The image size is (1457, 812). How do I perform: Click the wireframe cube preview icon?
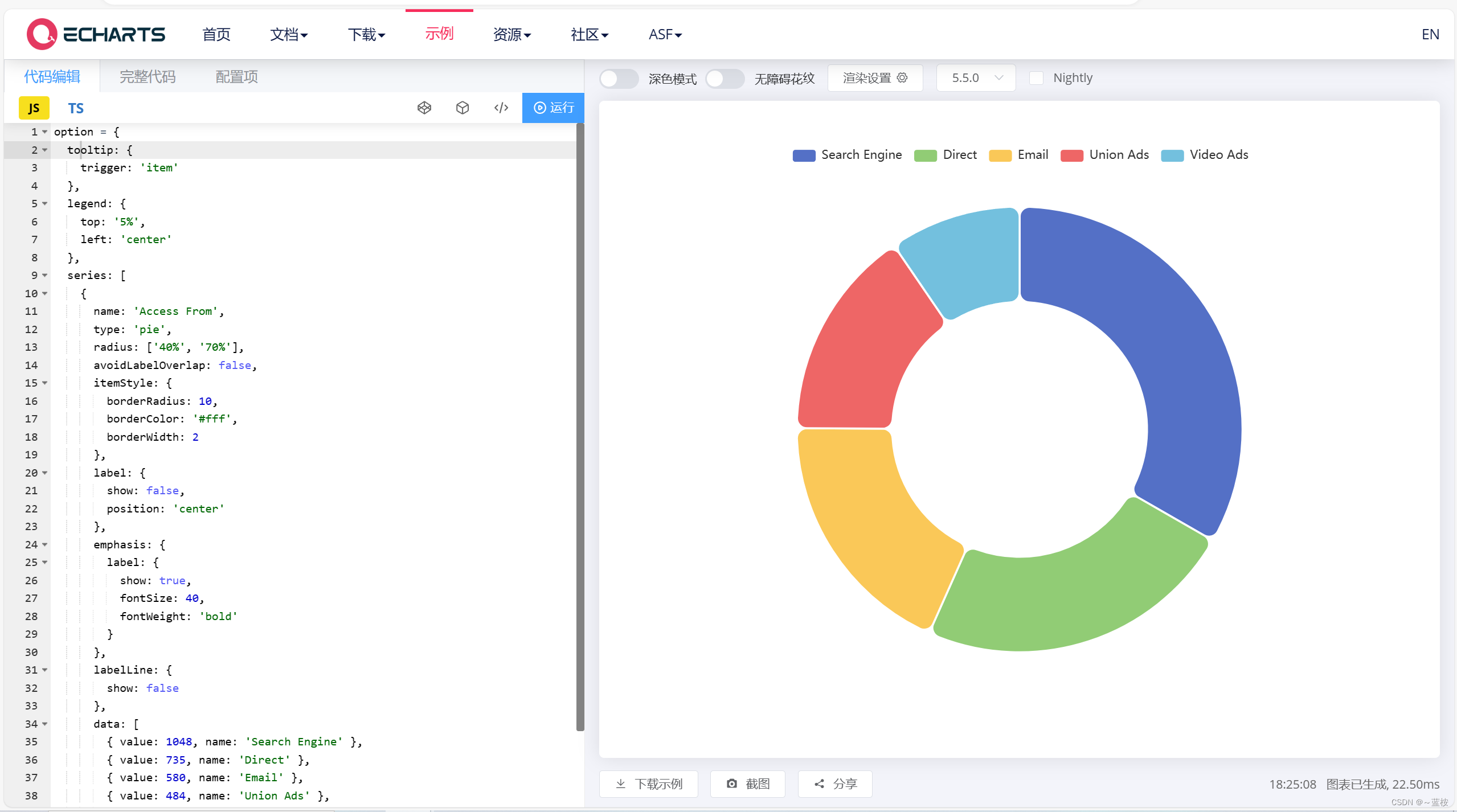pyautogui.click(x=424, y=108)
